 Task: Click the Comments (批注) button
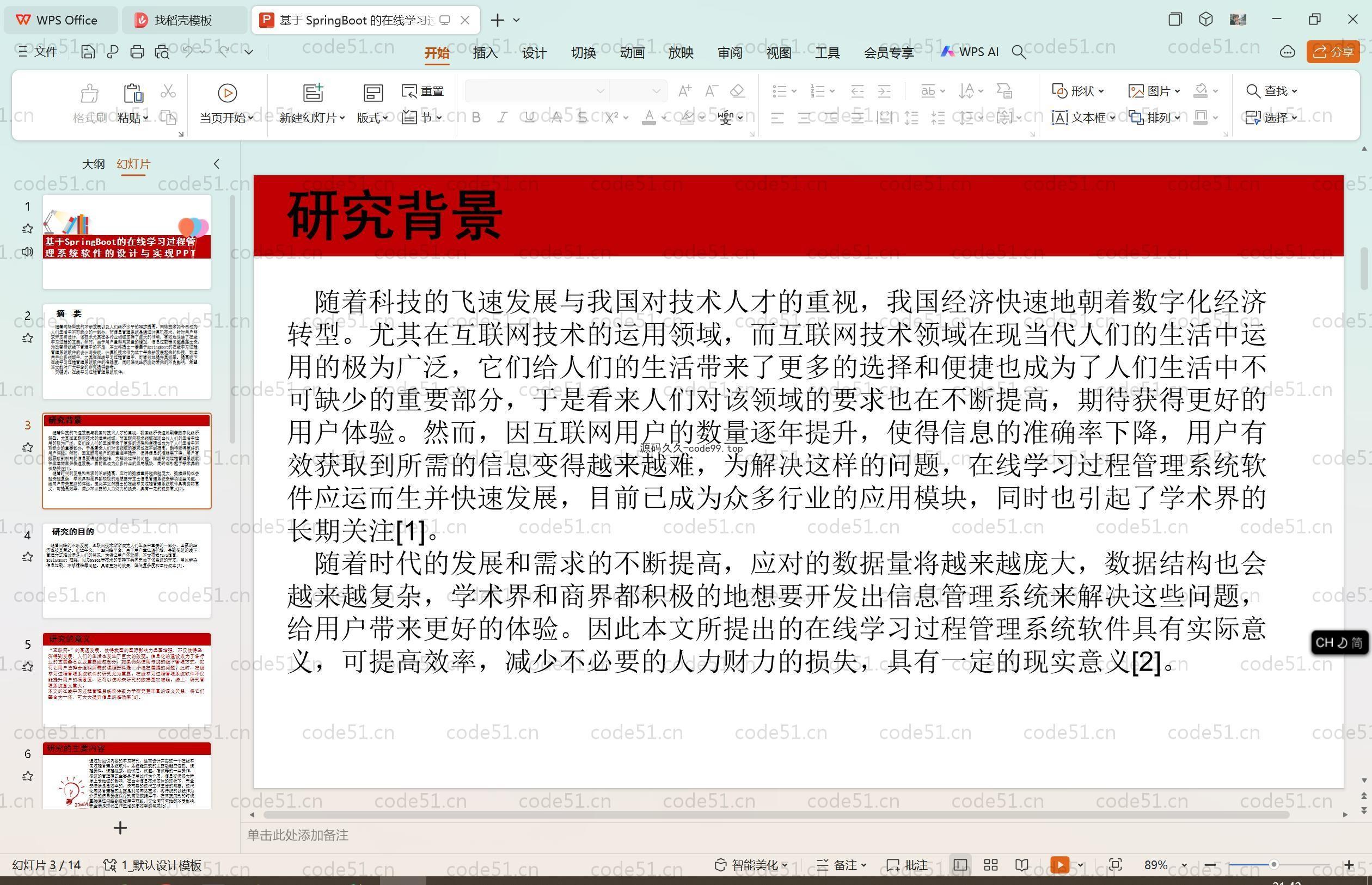907,865
